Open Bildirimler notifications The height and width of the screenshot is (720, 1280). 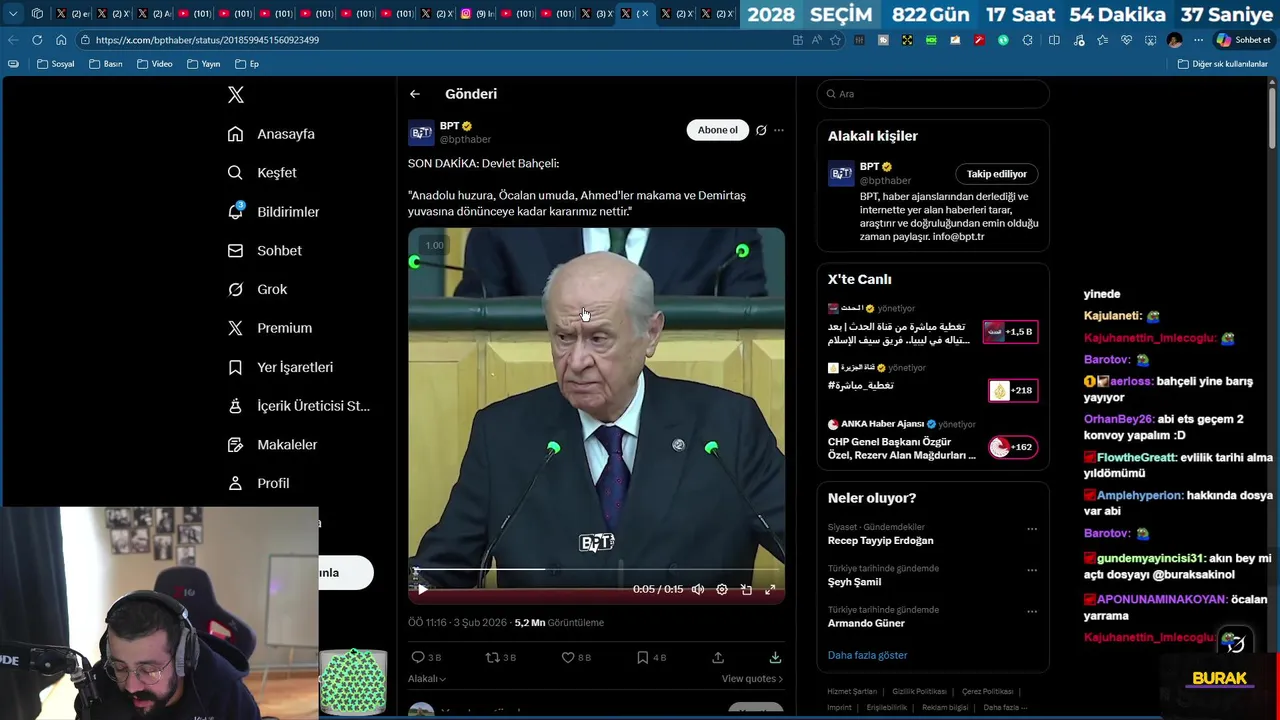coord(273,212)
